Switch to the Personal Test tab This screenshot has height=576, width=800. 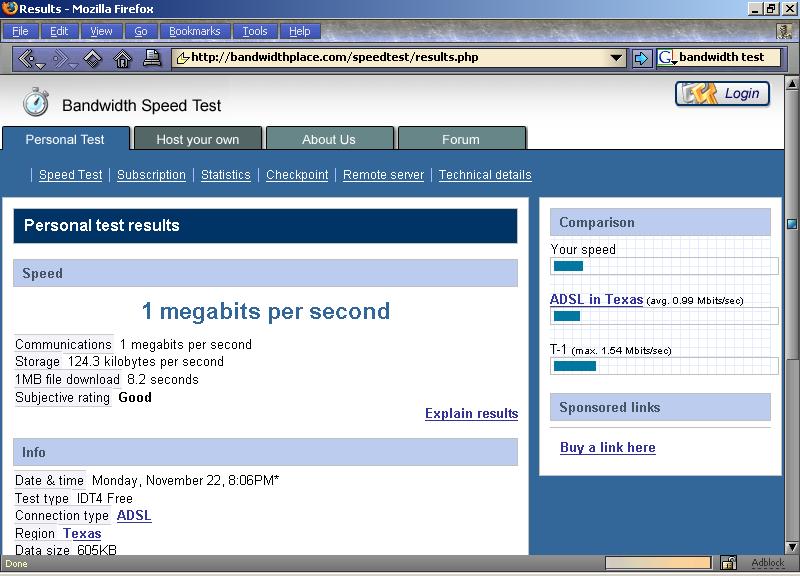[x=65, y=139]
